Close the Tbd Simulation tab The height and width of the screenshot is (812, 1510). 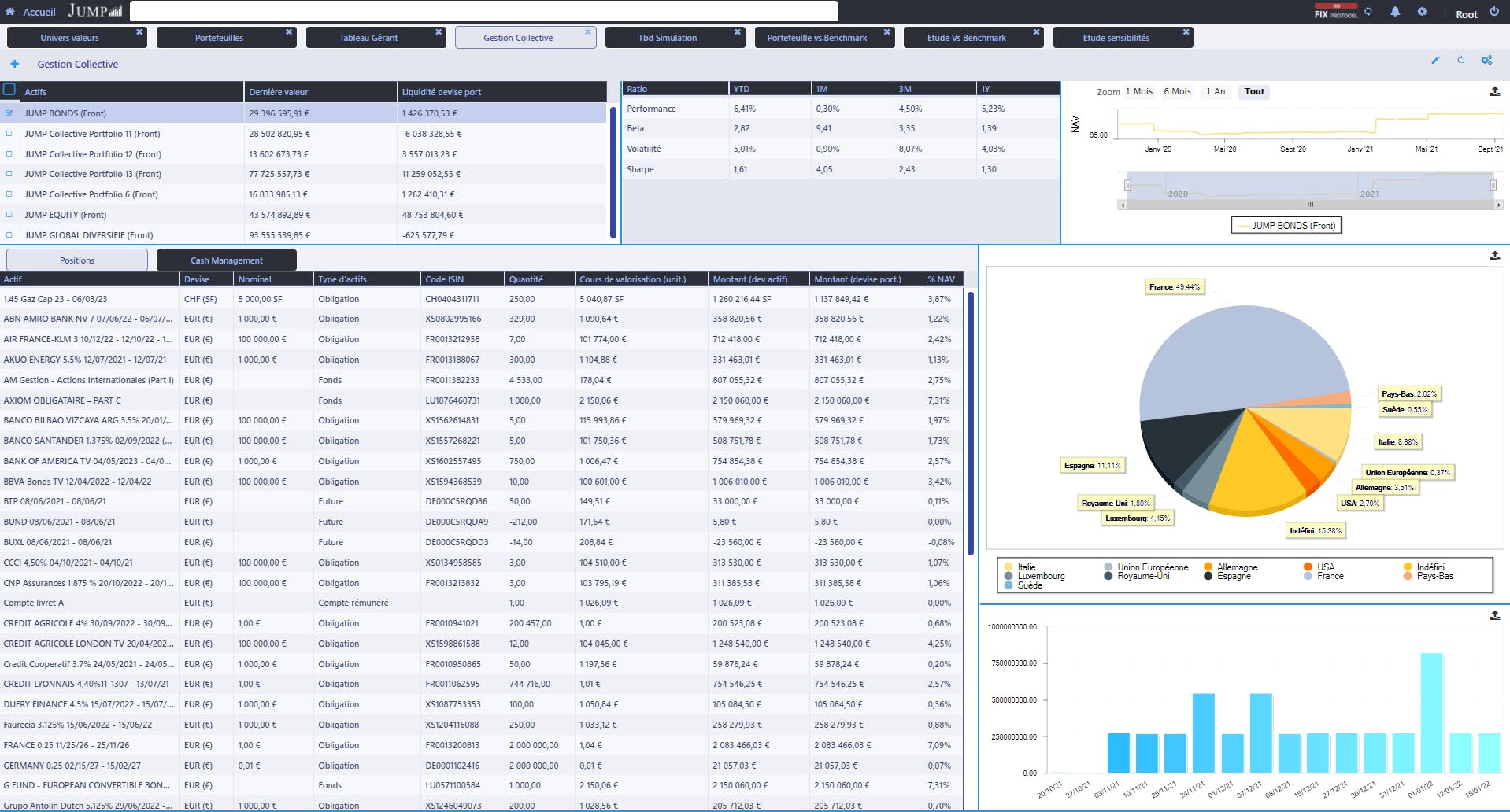[x=738, y=32]
